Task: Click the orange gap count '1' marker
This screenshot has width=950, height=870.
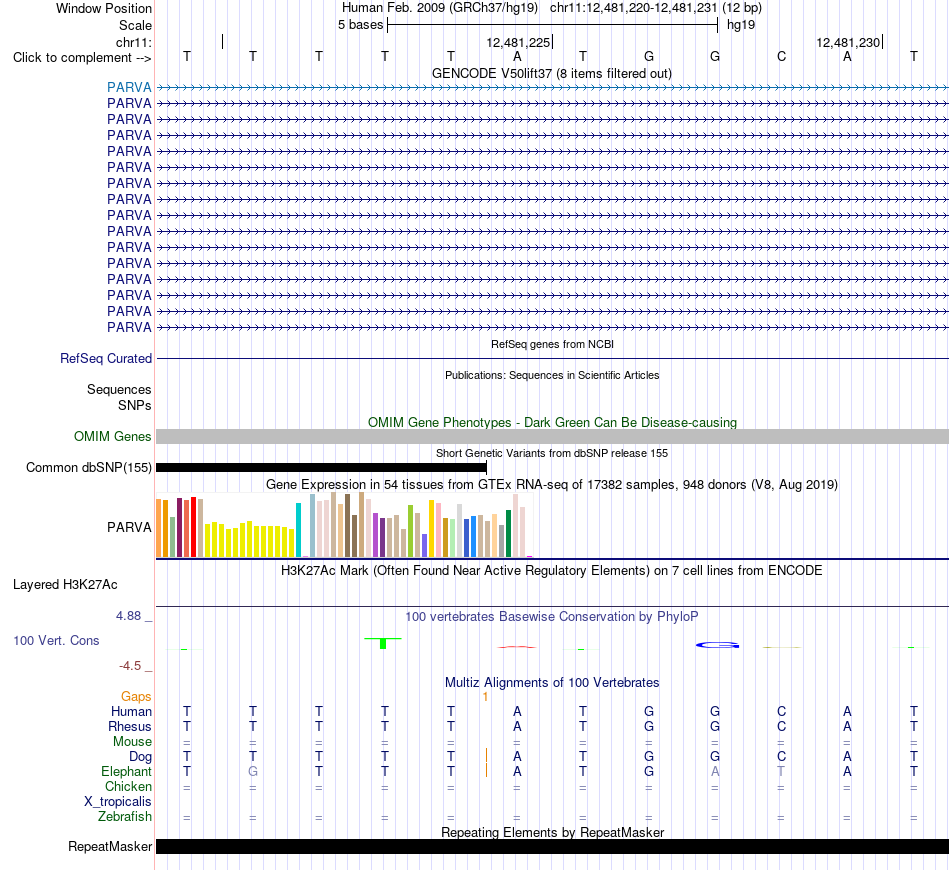Action: pyautogui.click(x=485, y=697)
